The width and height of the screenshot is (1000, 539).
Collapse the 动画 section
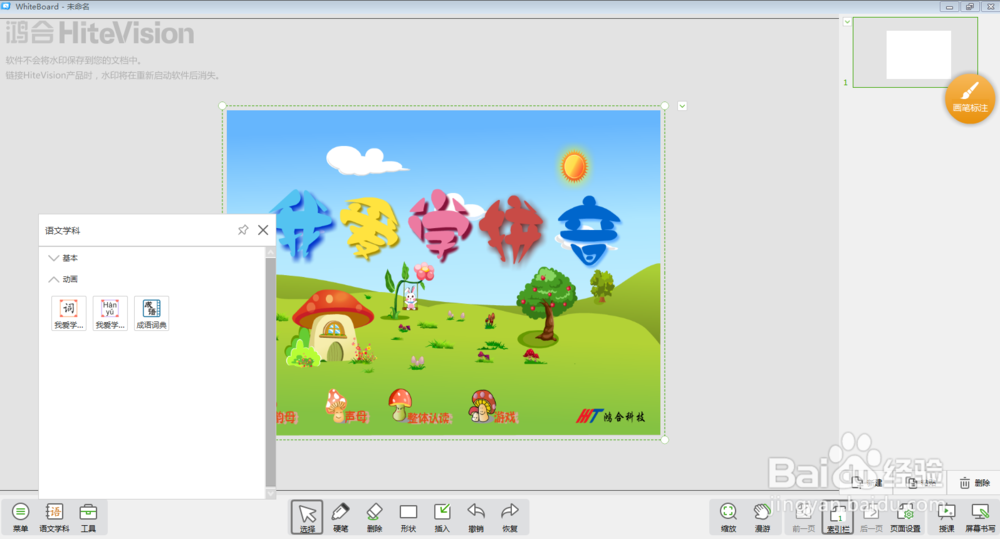click(x=63, y=279)
